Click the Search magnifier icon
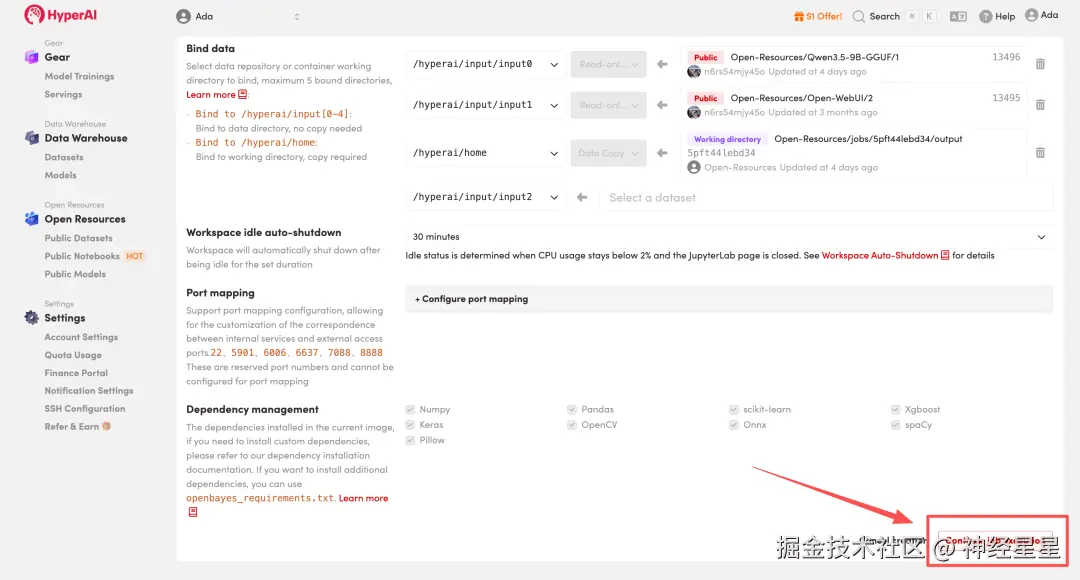 pos(858,17)
